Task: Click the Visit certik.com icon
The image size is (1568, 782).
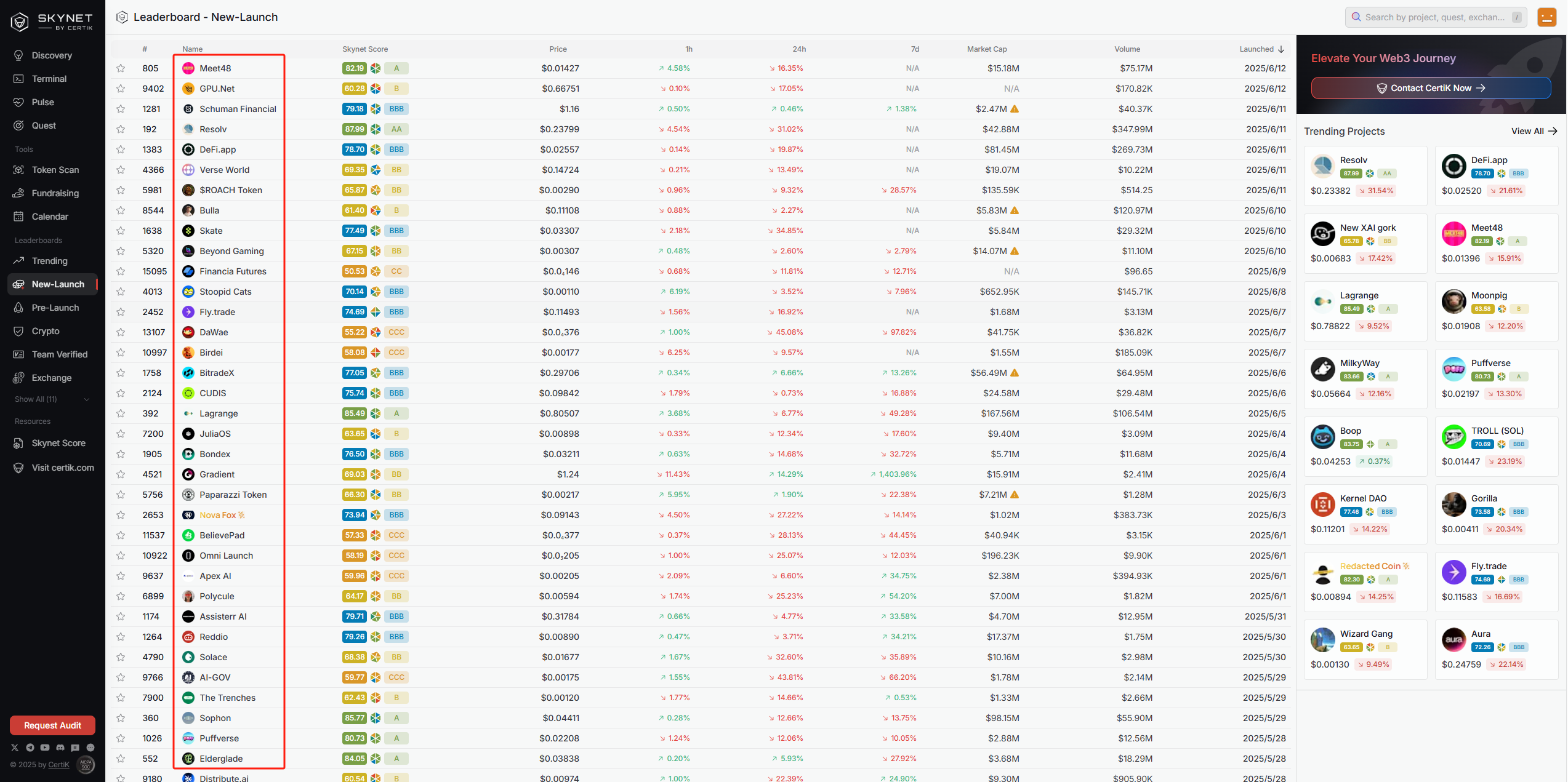Action: (x=18, y=468)
